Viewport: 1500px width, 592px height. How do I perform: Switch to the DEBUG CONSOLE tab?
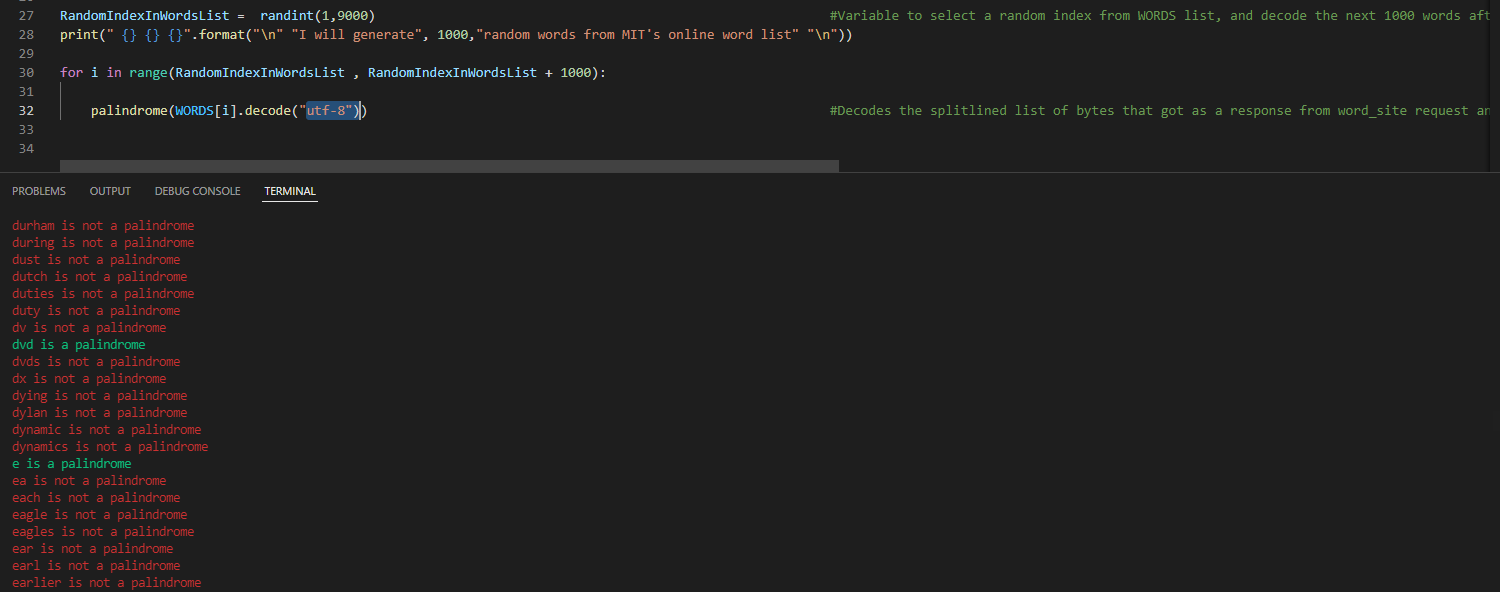[x=197, y=191]
